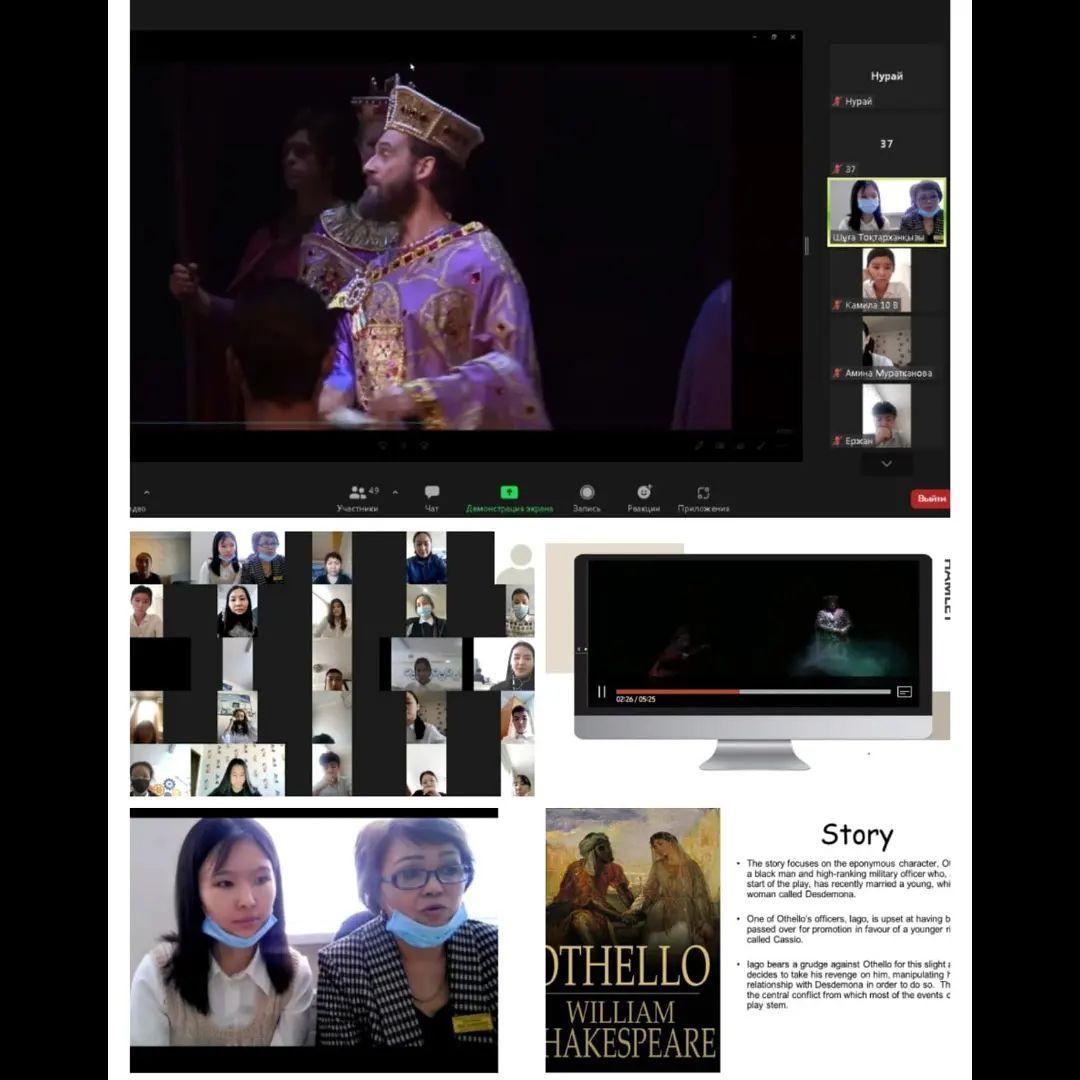
Task: Click the shared opera video of the crowned man
Action: click(431, 246)
